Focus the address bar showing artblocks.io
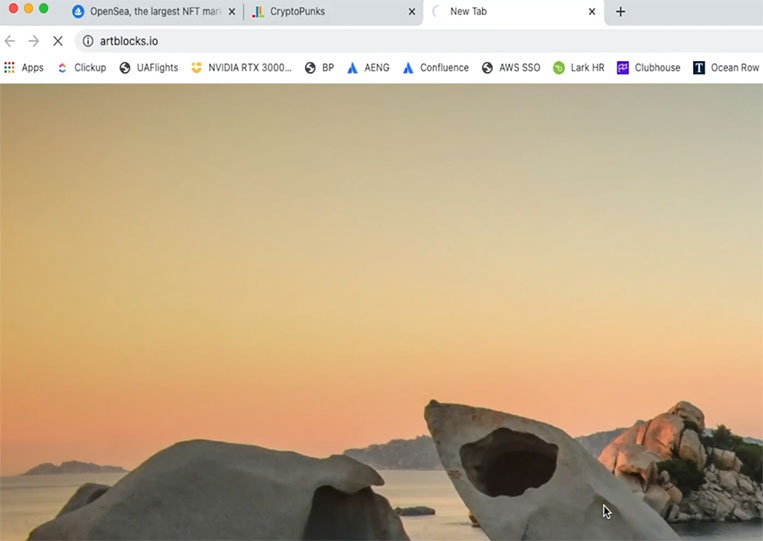Image resolution: width=763 pixels, height=541 pixels. [418, 41]
